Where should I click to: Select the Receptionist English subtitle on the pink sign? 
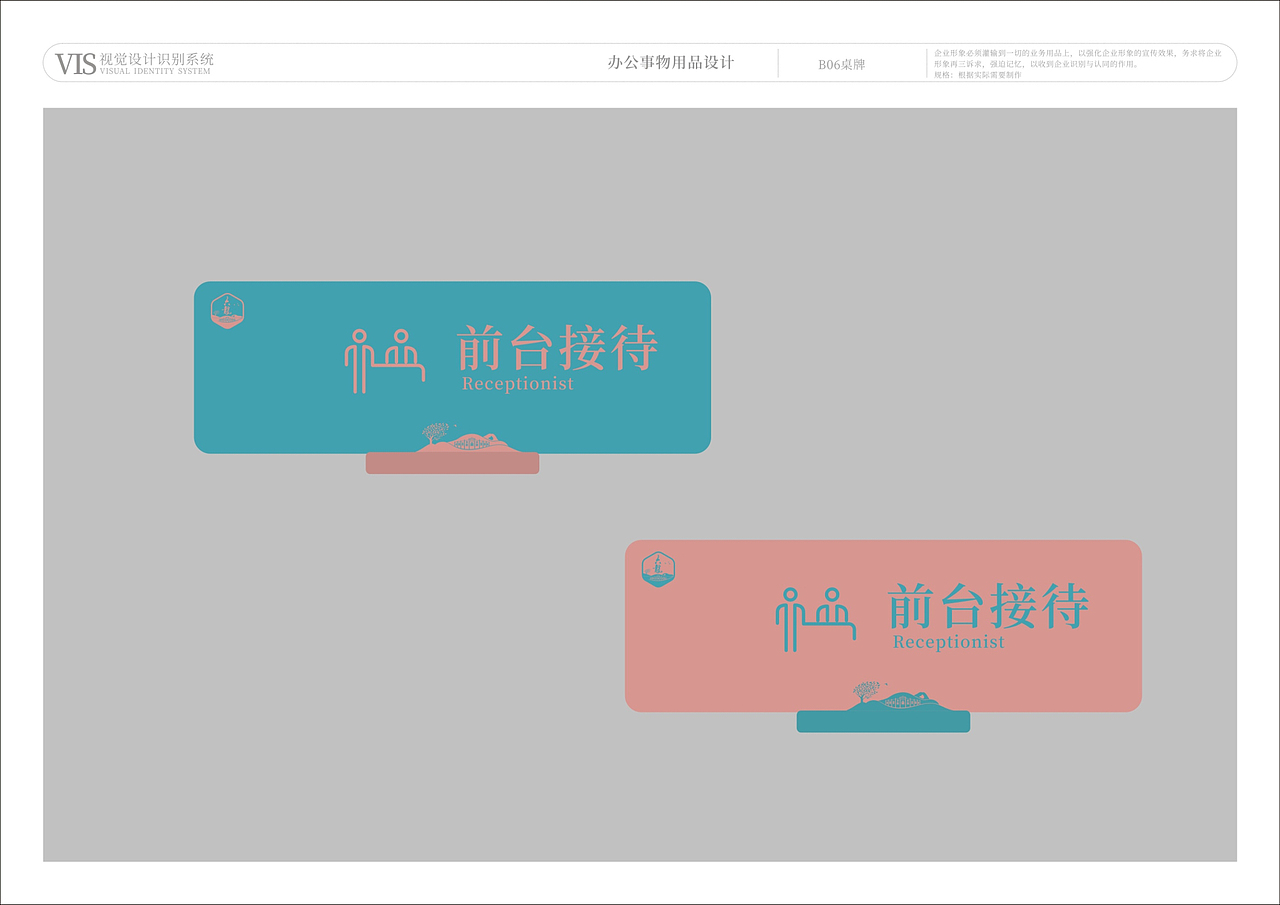[x=947, y=641]
